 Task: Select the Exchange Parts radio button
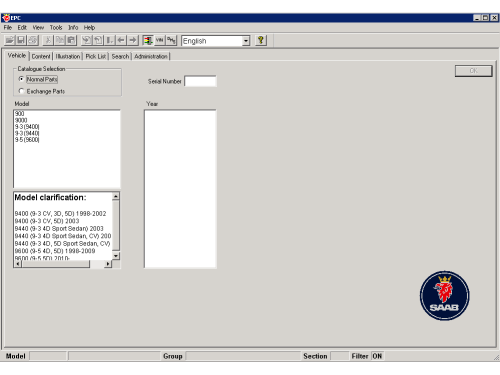(x=22, y=91)
